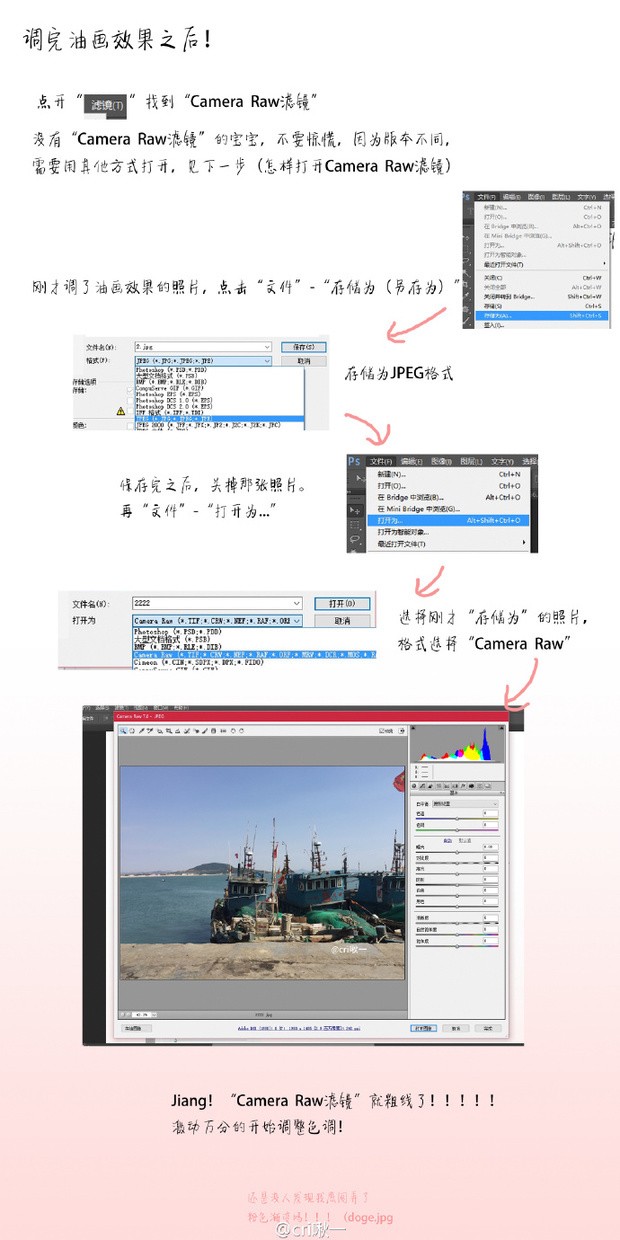Click 打开图像 button in Camera Raw

424,1026
